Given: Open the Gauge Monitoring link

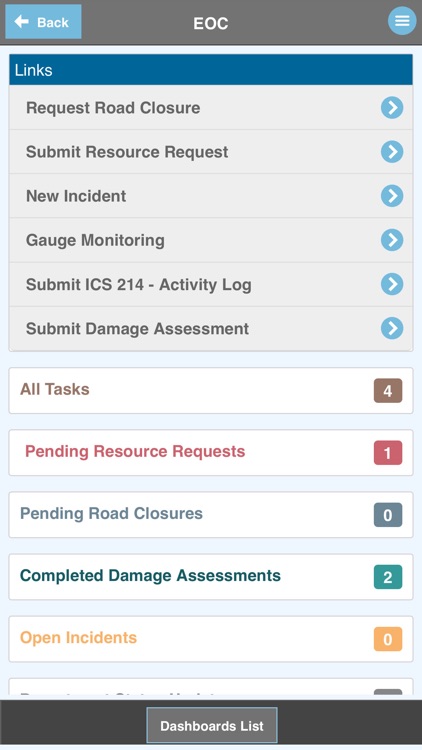Looking at the screenshot, I should [211, 240].
